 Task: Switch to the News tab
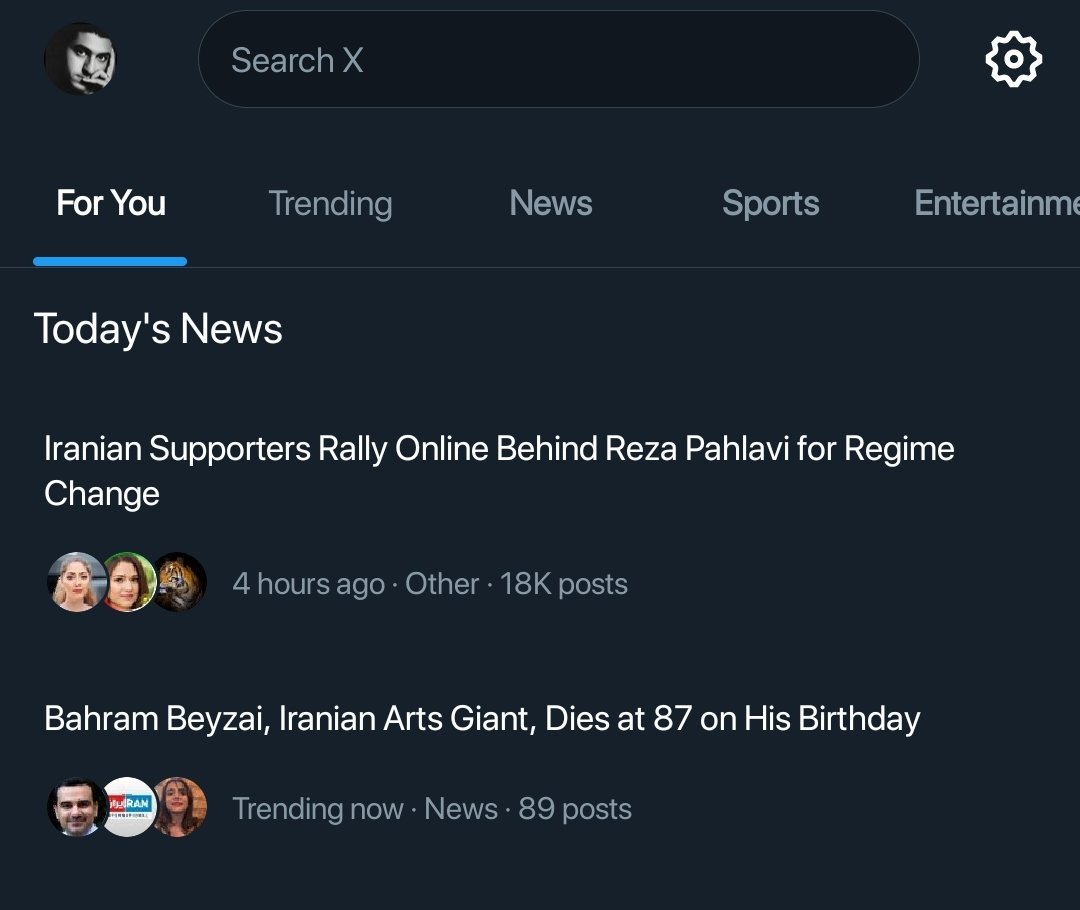pos(551,203)
